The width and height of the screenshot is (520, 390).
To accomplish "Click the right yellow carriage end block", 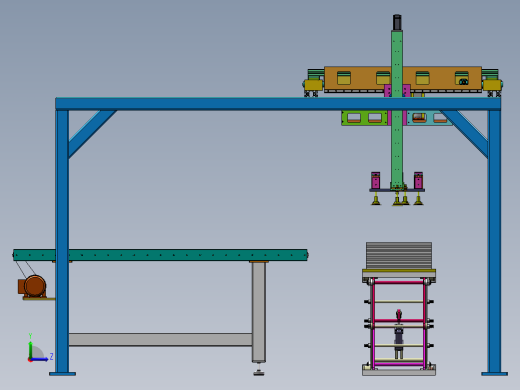I will point(492,85).
